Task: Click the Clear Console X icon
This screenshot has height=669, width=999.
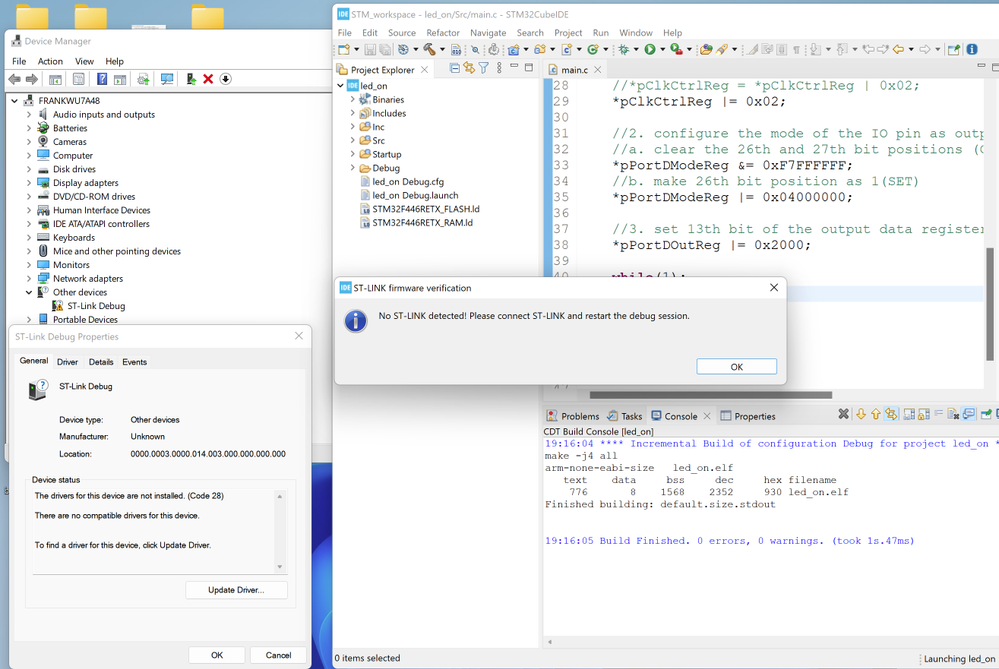Action: pyautogui.click(x=844, y=414)
